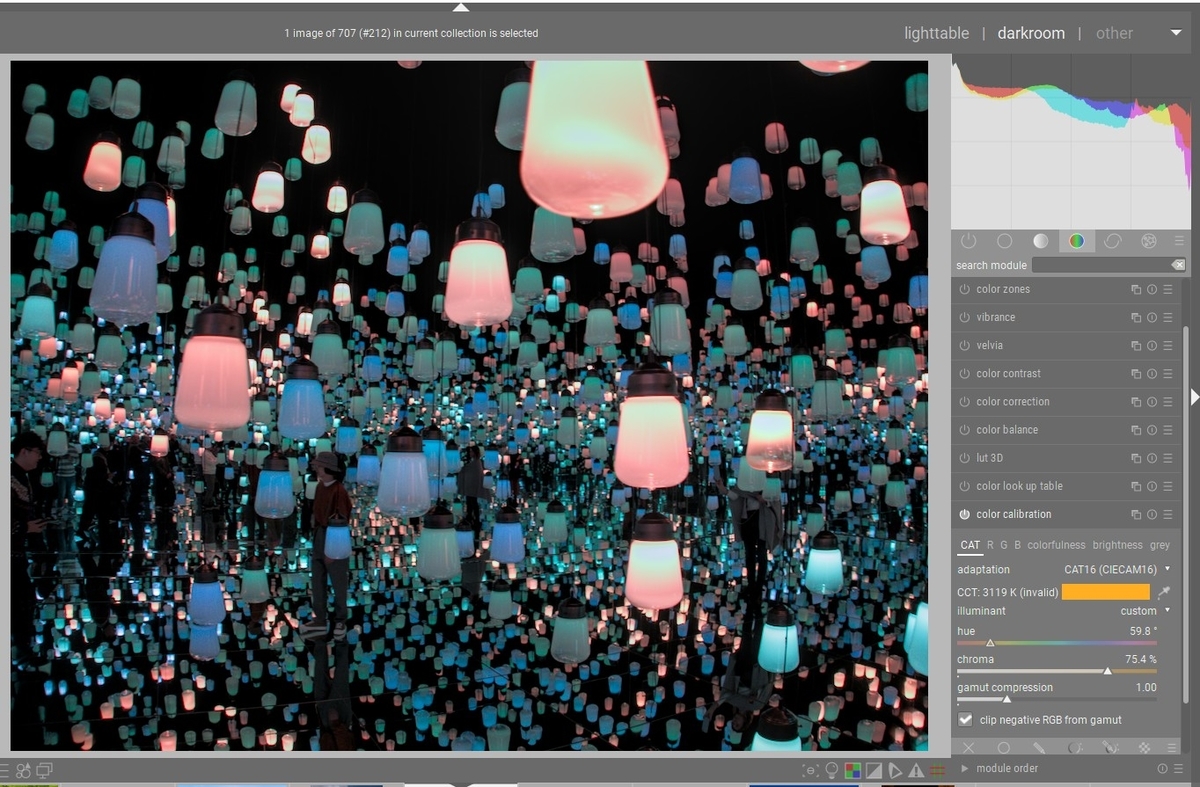Enable the color contrast module
The image size is (1200, 787).
coord(965,373)
